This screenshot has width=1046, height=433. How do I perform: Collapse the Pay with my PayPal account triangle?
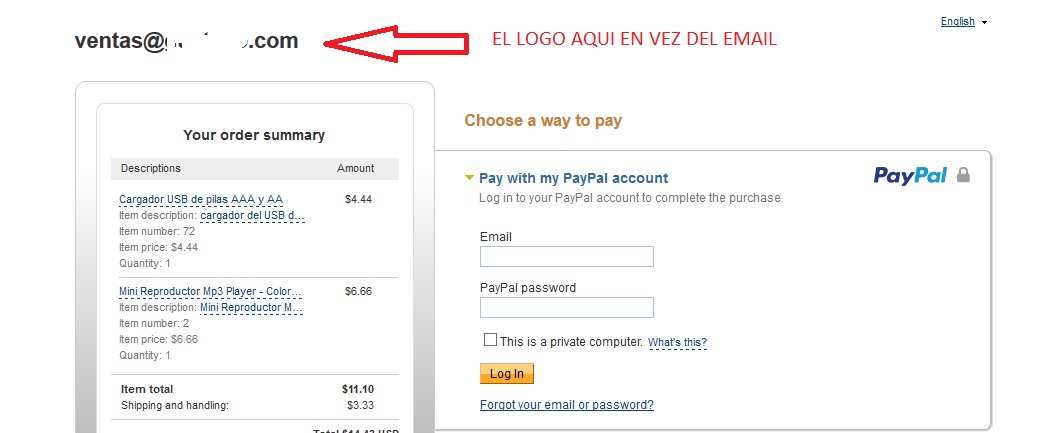pos(470,178)
